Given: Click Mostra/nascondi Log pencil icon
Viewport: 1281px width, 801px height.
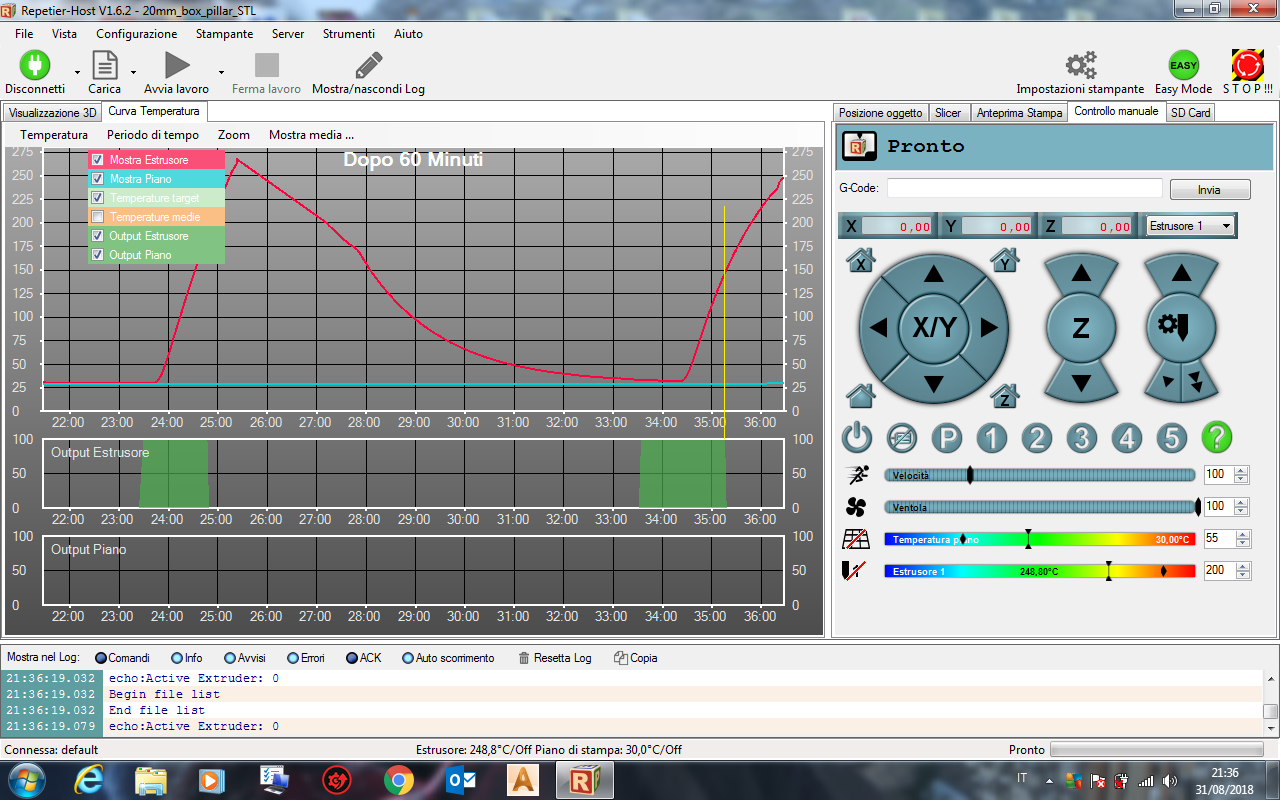Looking at the screenshot, I should (368, 66).
